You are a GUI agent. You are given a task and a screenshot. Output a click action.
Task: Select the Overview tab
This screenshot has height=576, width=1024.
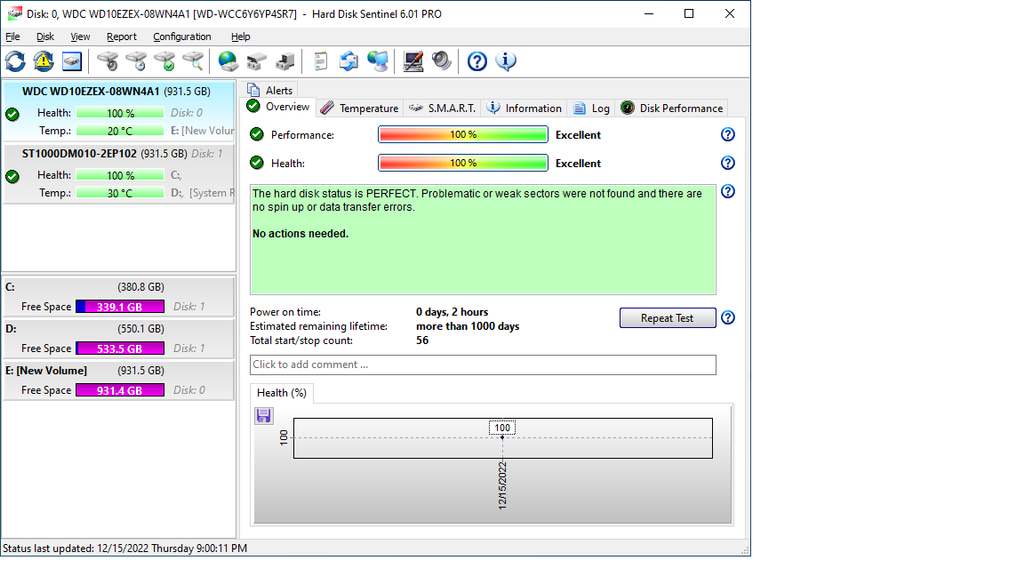[x=280, y=107]
